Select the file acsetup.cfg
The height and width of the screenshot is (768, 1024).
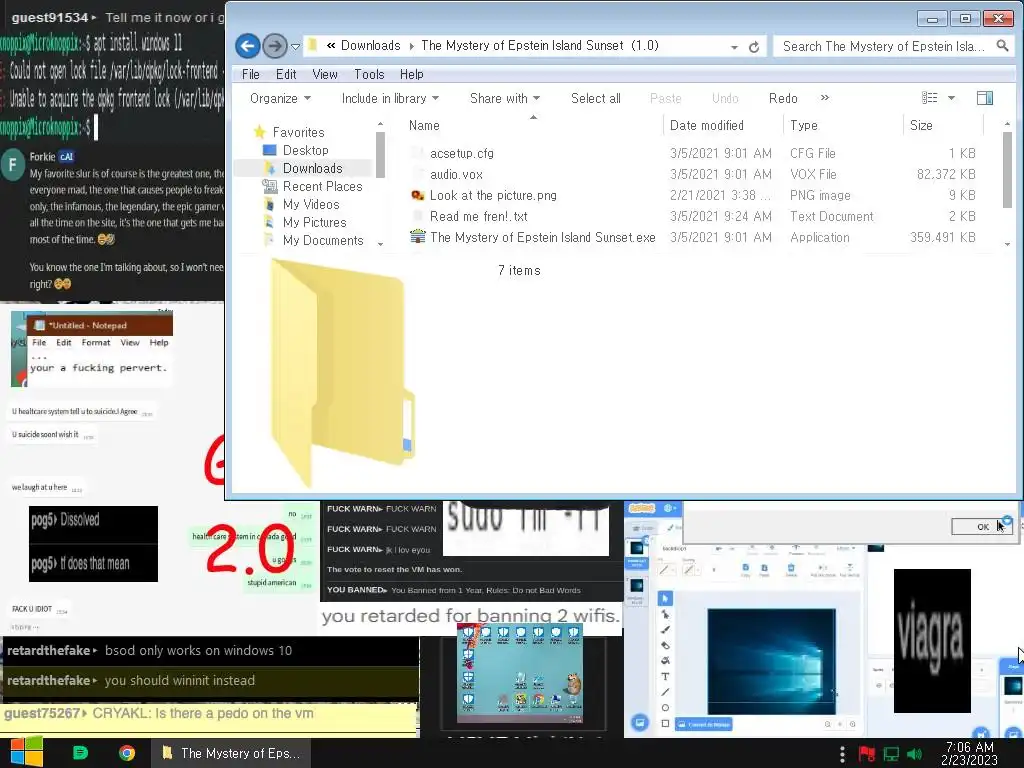[x=462, y=153]
